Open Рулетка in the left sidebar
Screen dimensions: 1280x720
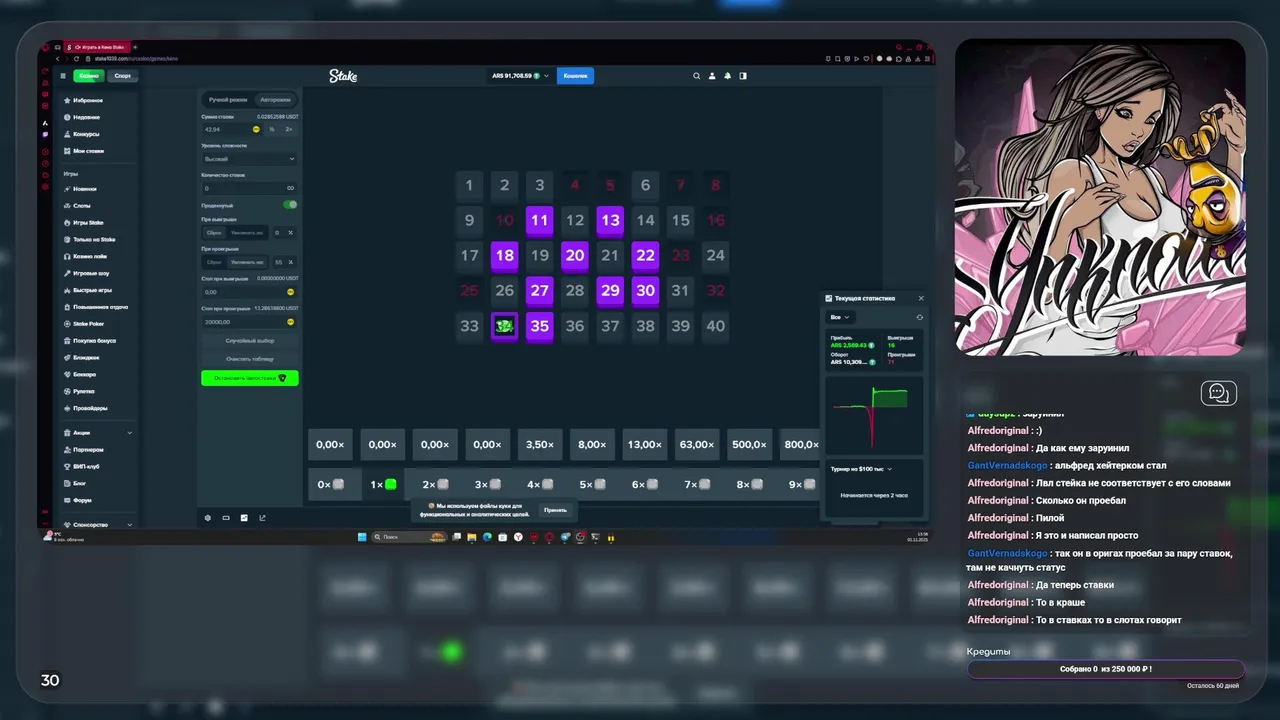coord(85,391)
